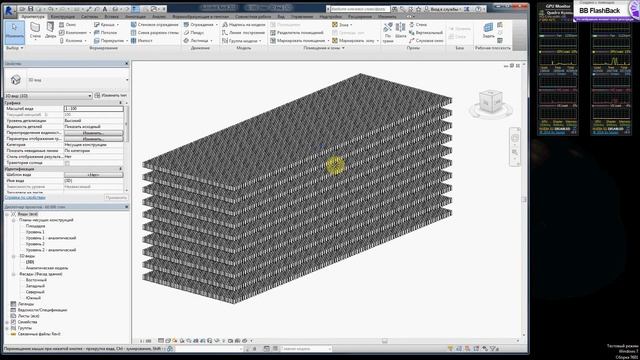Toggle the Sun Path (Траектория солнца) checkbox

[x=67, y=163]
